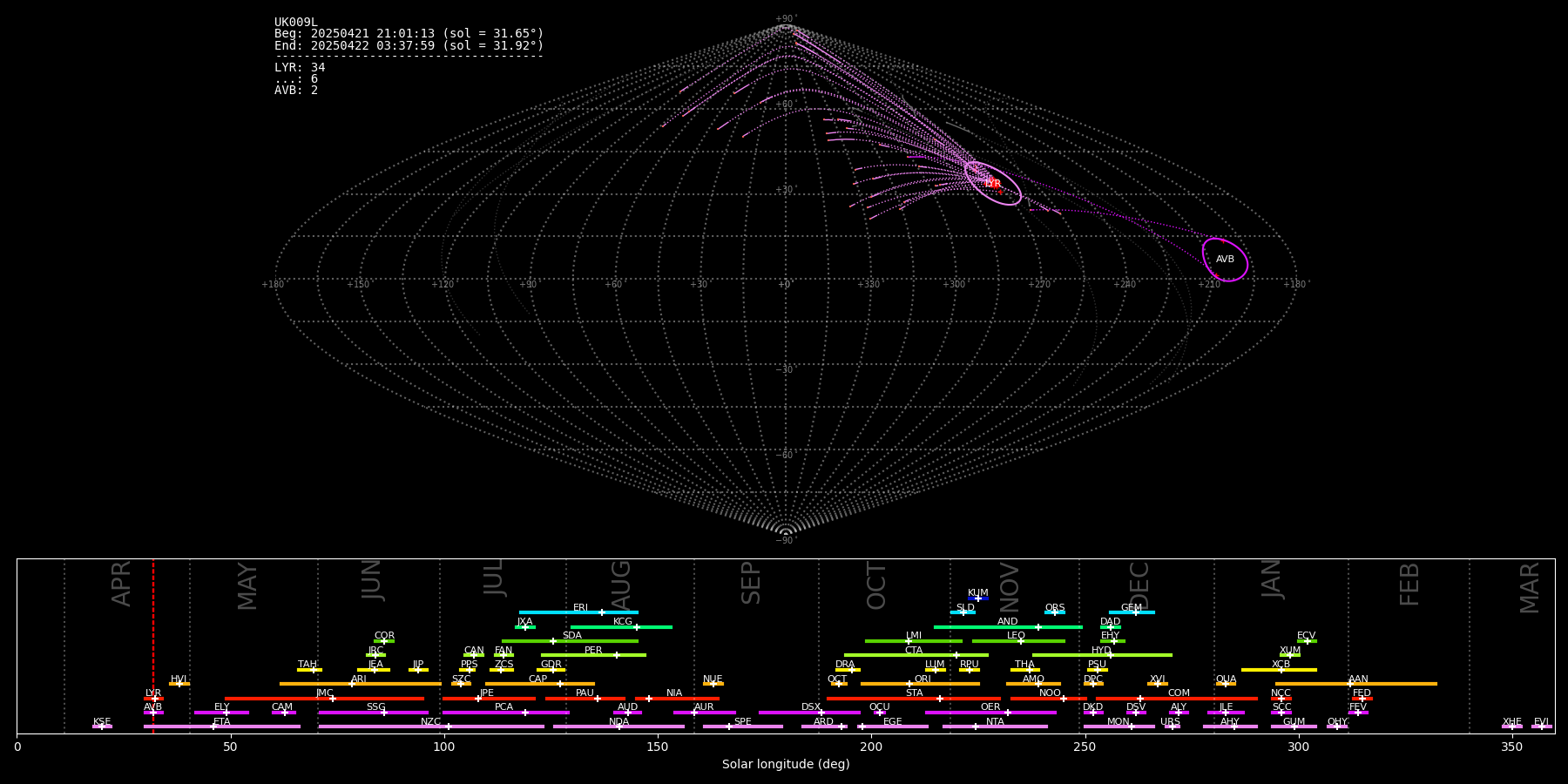Click the NUE shower label in the timeline
Image resolution: width=1568 pixels, height=784 pixels.
click(713, 679)
